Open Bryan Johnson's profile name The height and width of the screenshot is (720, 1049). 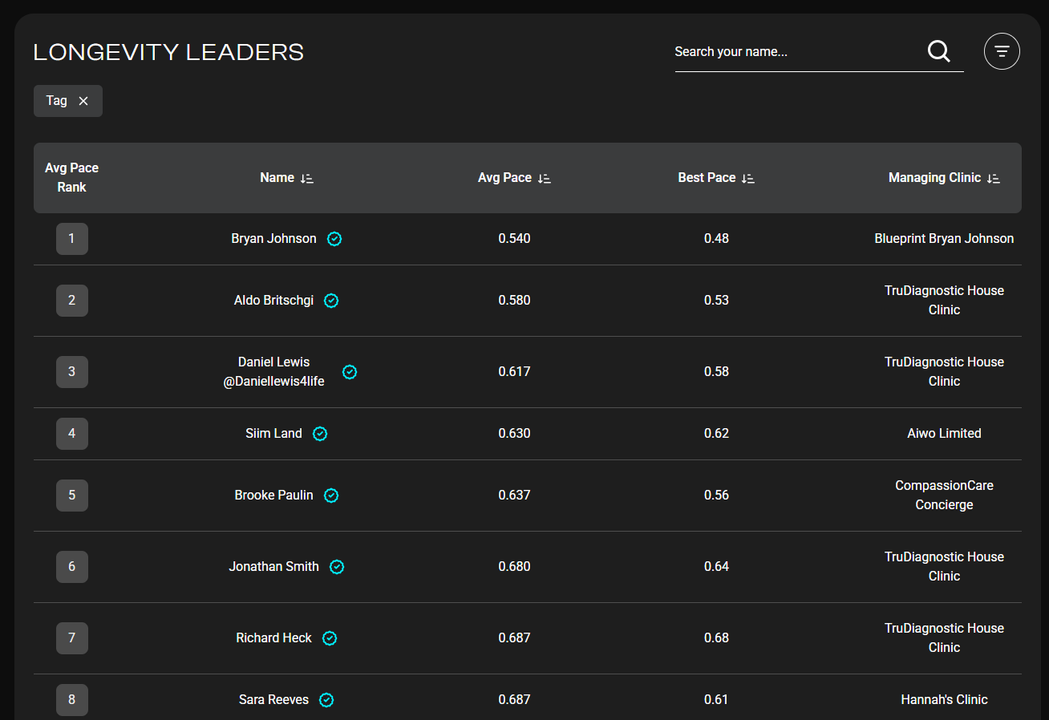click(x=273, y=239)
